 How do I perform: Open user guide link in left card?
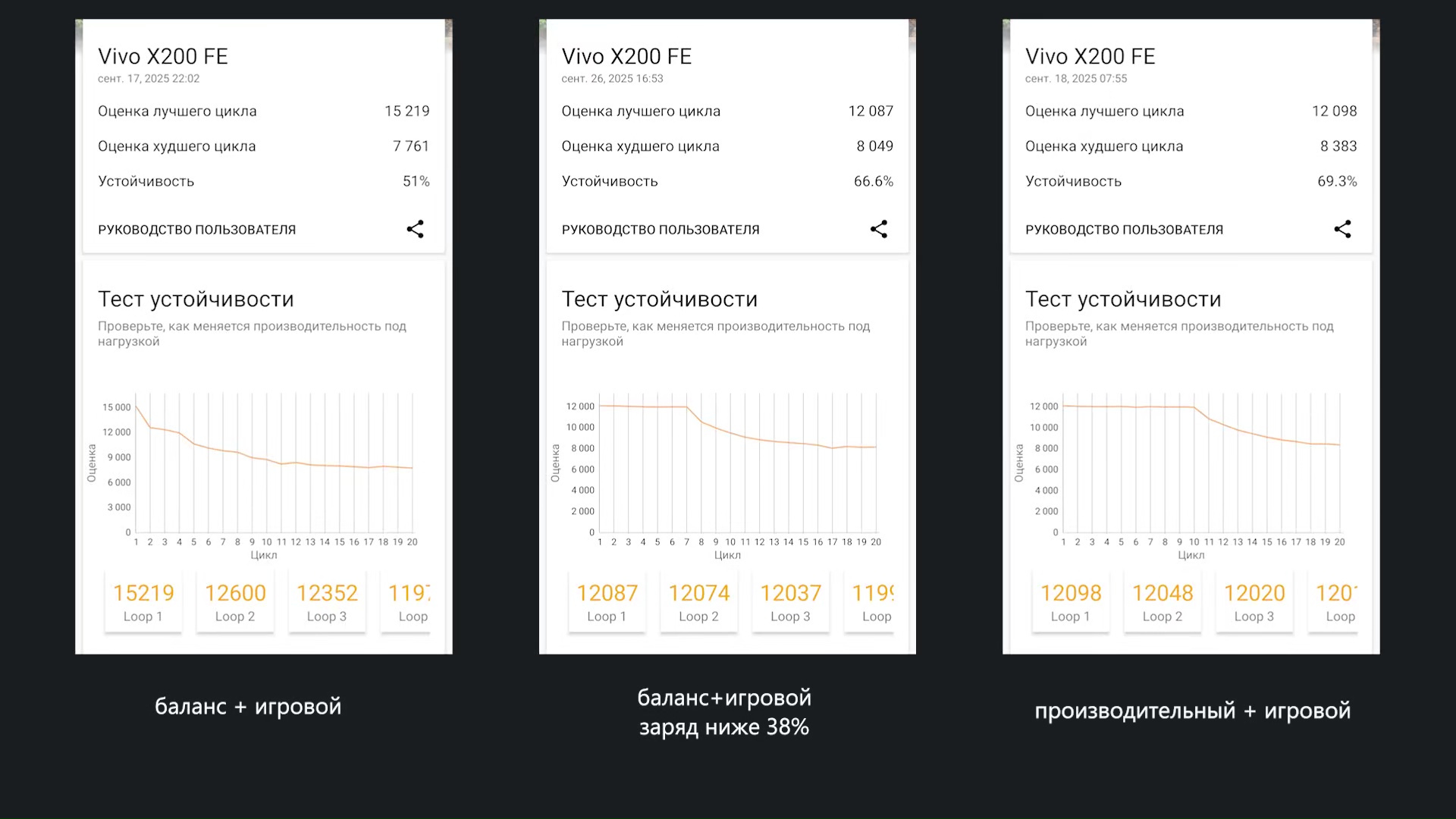[196, 230]
